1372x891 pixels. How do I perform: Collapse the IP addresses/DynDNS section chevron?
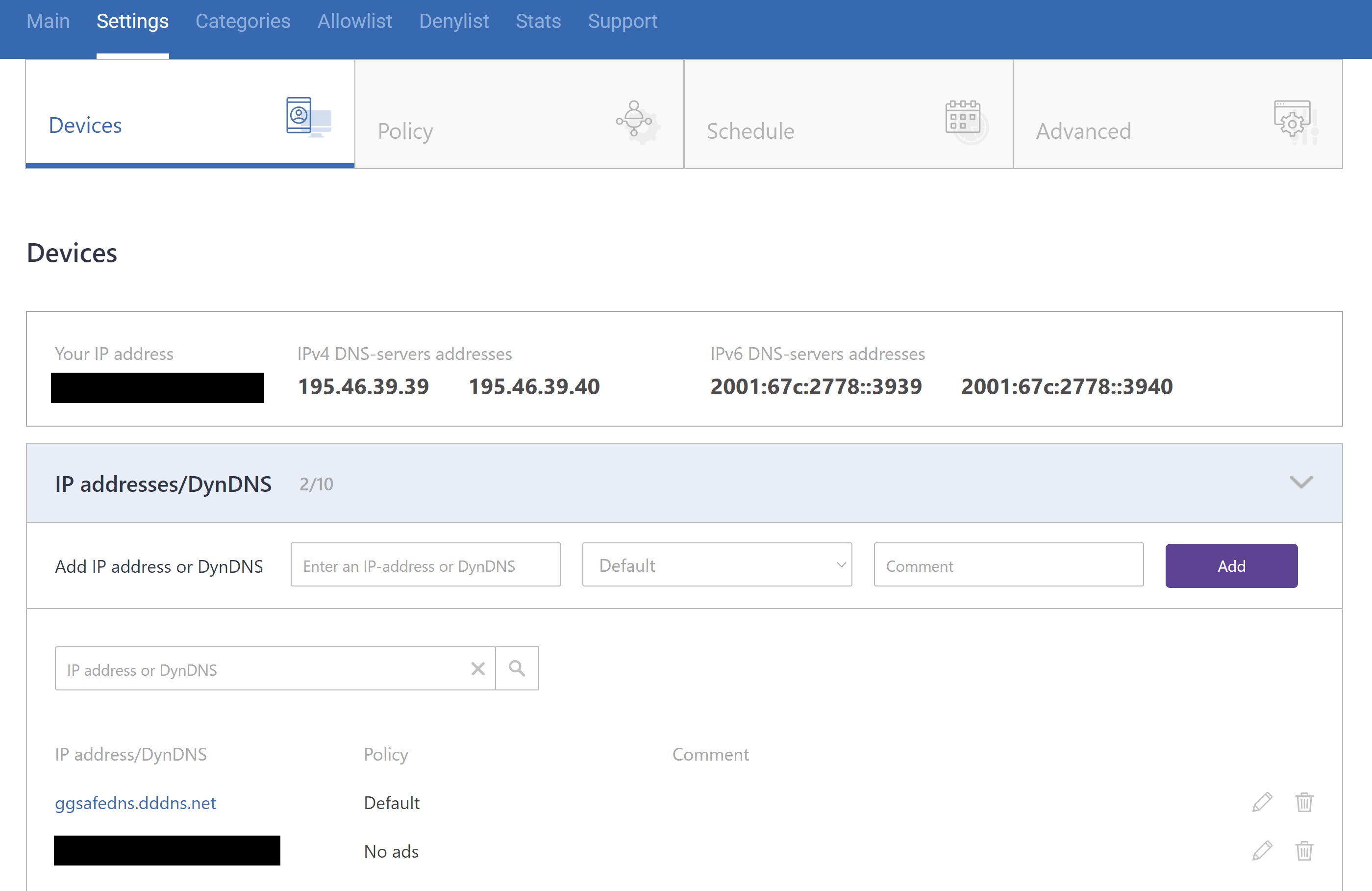[1300, 482]
